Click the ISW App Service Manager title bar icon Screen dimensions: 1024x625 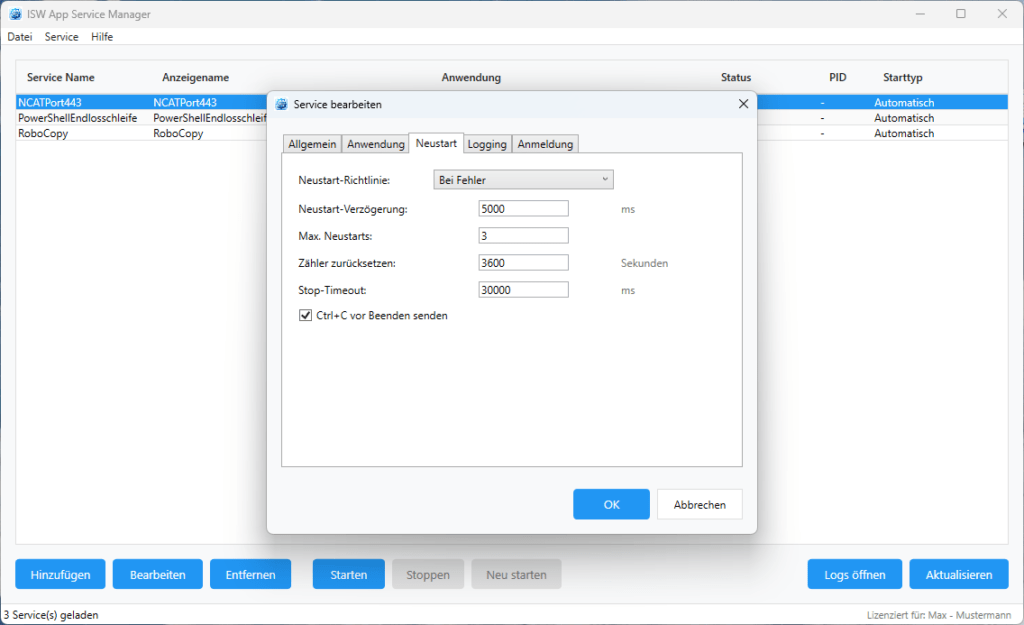click(x=14, y=14)
